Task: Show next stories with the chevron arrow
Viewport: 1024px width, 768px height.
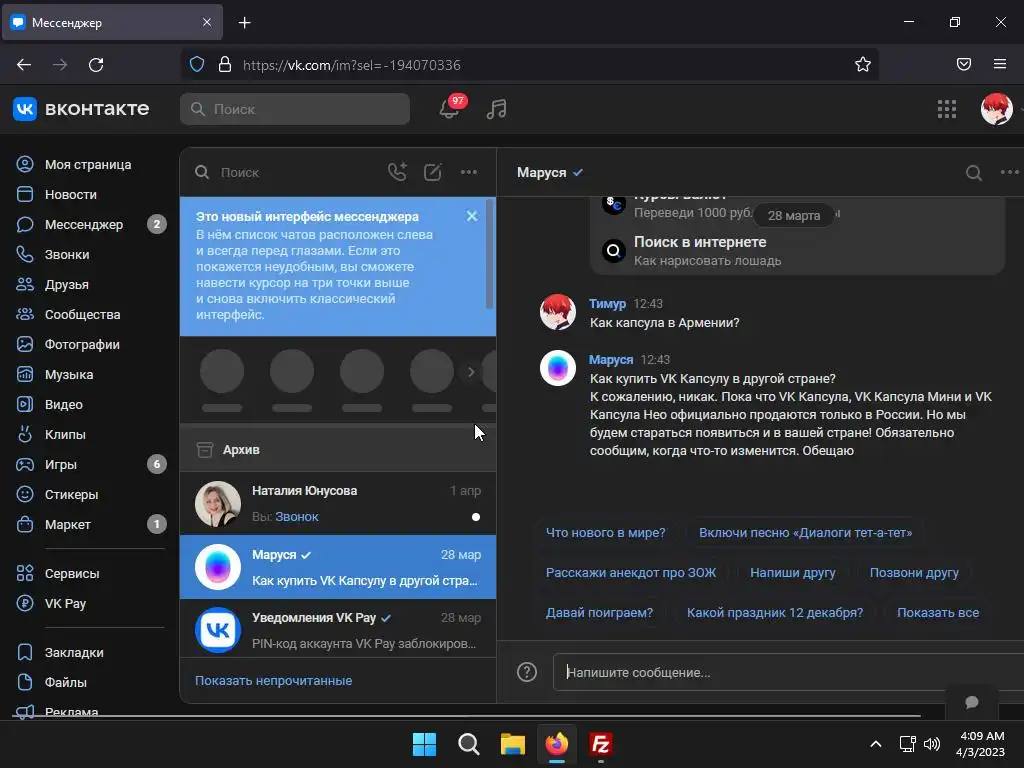Action: (x=471, y=372)
